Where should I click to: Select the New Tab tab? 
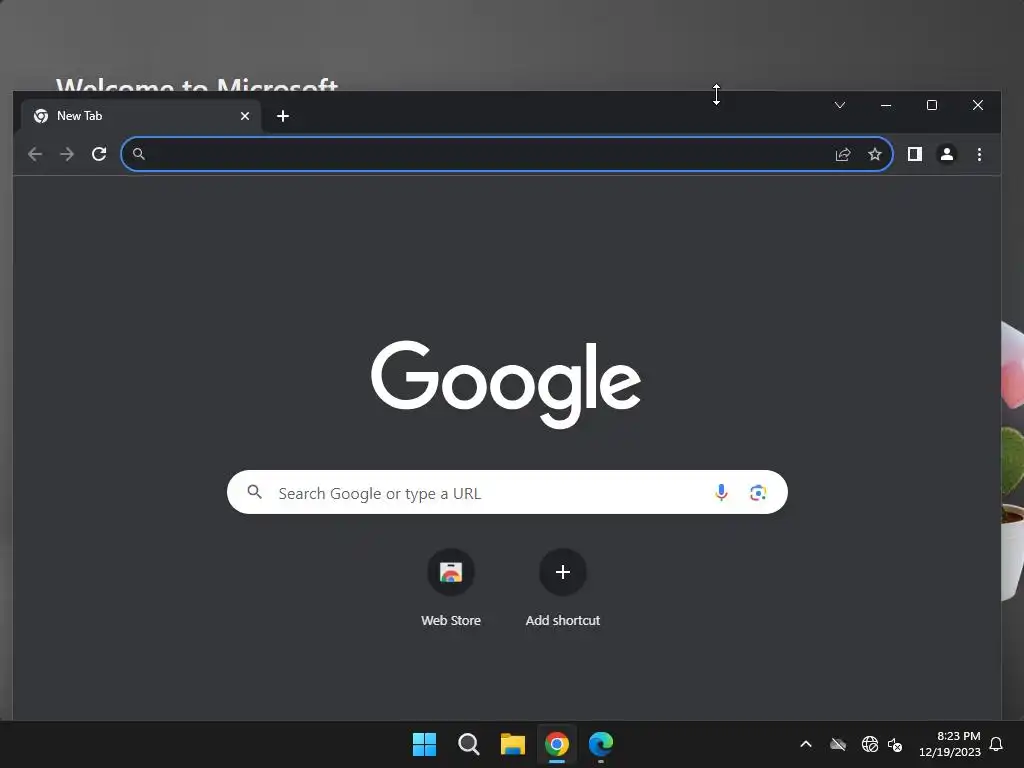[x=140, y=116]
